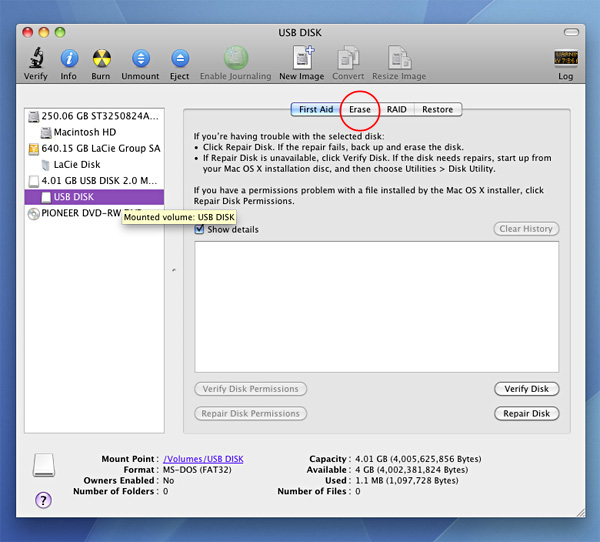The image size is (600, 542).
Task: Switch to the Erase tab
Action: [x=360, y=109]
